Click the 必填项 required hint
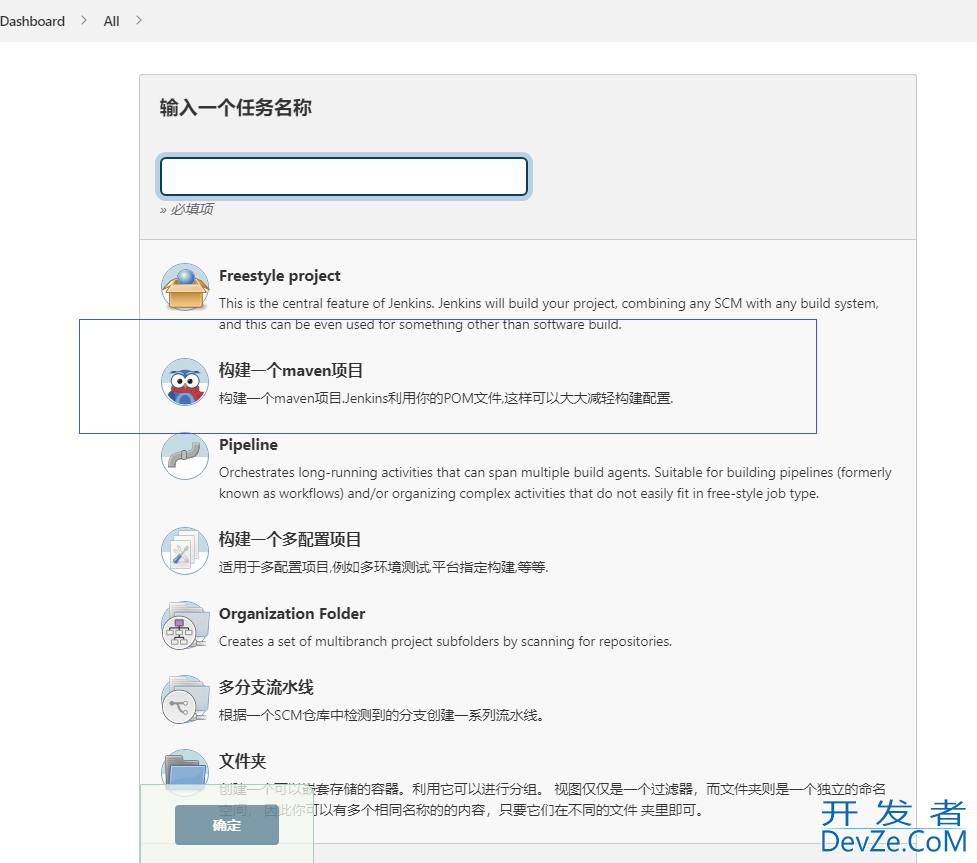This screenshot has height=863, width=977. coord(186,209)
